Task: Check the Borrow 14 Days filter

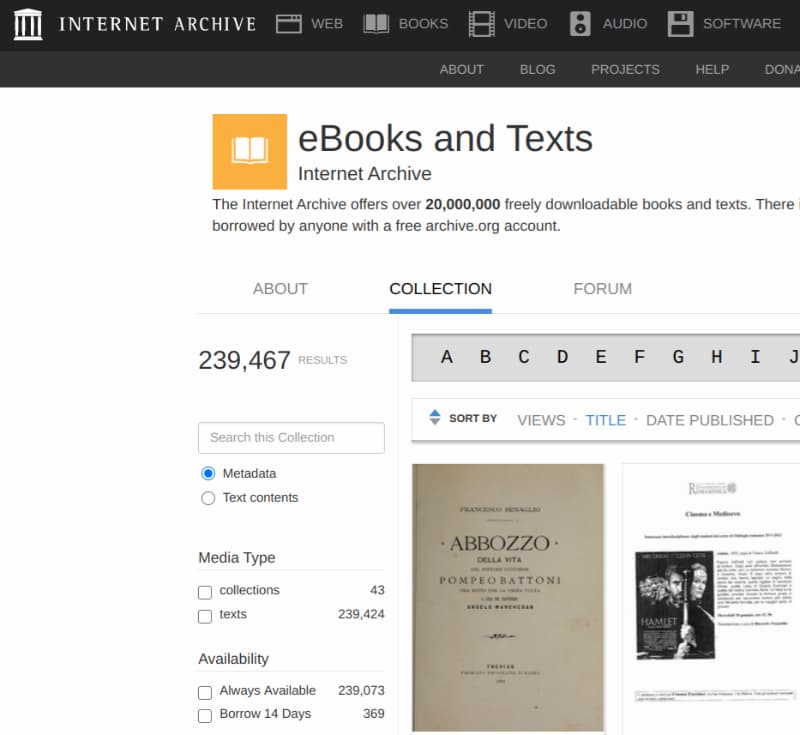Action: tap(205, 715)
